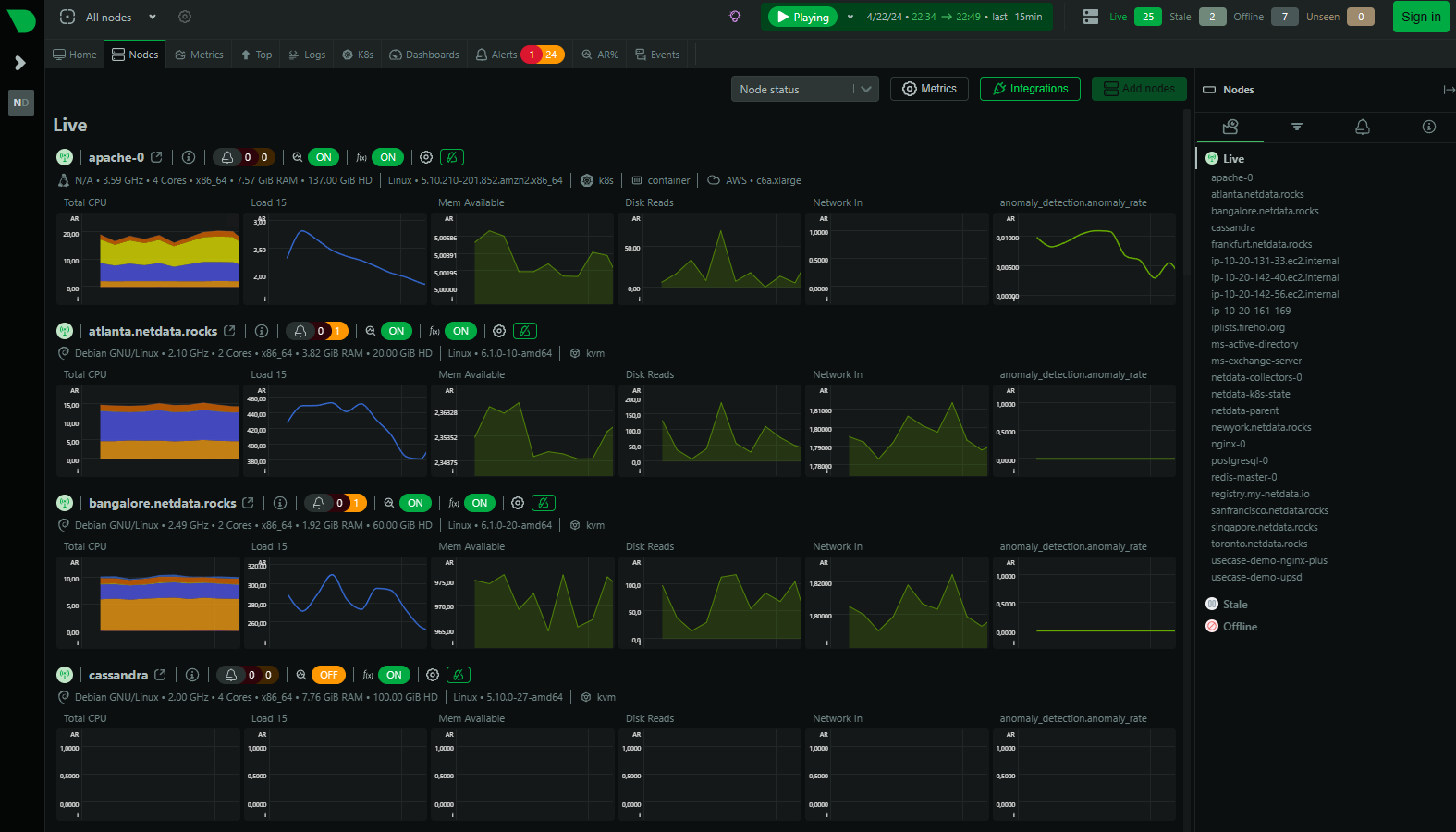1456x832 pixels.
Task: Open apache-0 settings gear icon
Action: 426,157
